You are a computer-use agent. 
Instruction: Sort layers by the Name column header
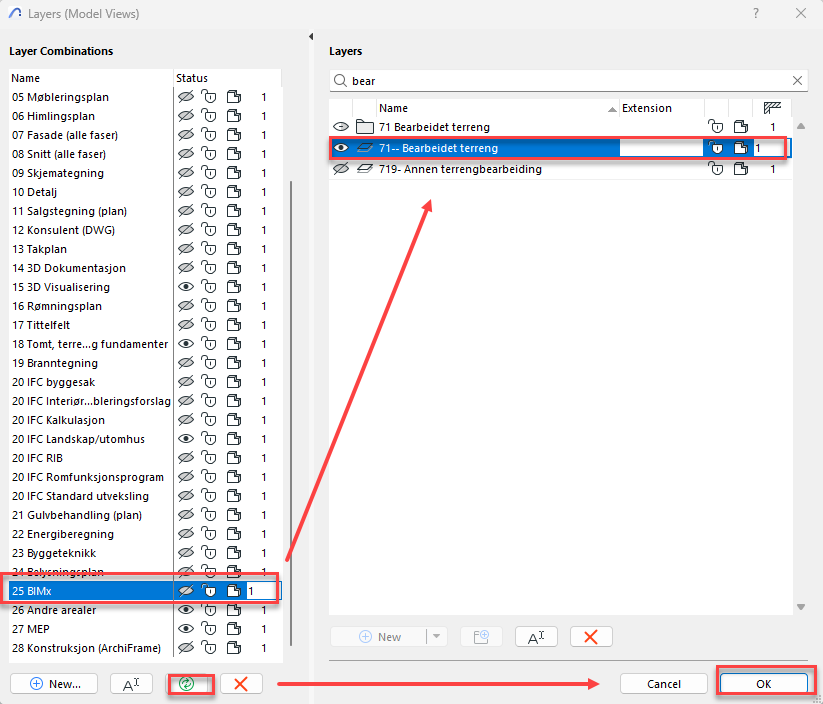point(490,108)
